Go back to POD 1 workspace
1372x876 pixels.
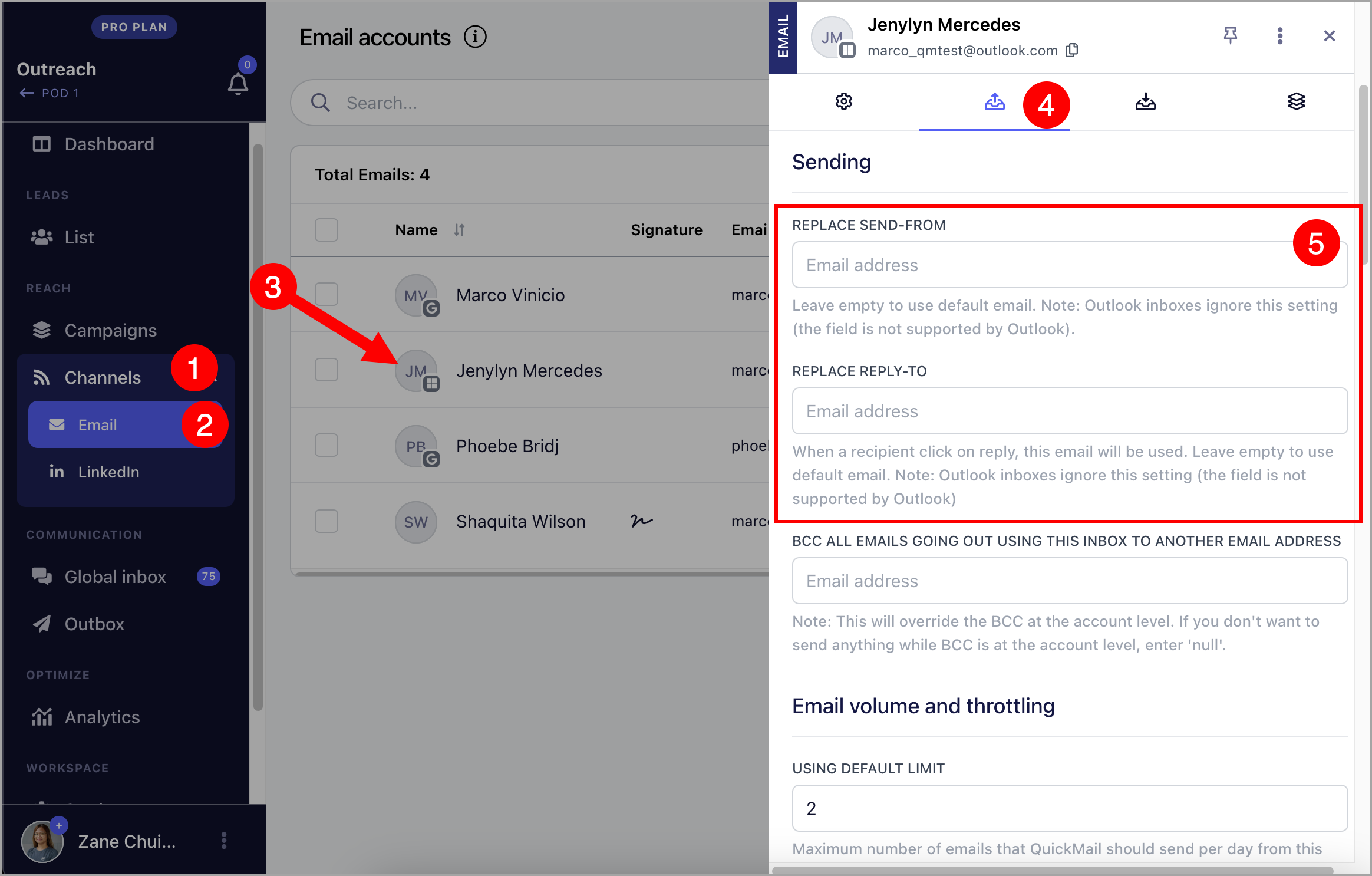(49, 93)
